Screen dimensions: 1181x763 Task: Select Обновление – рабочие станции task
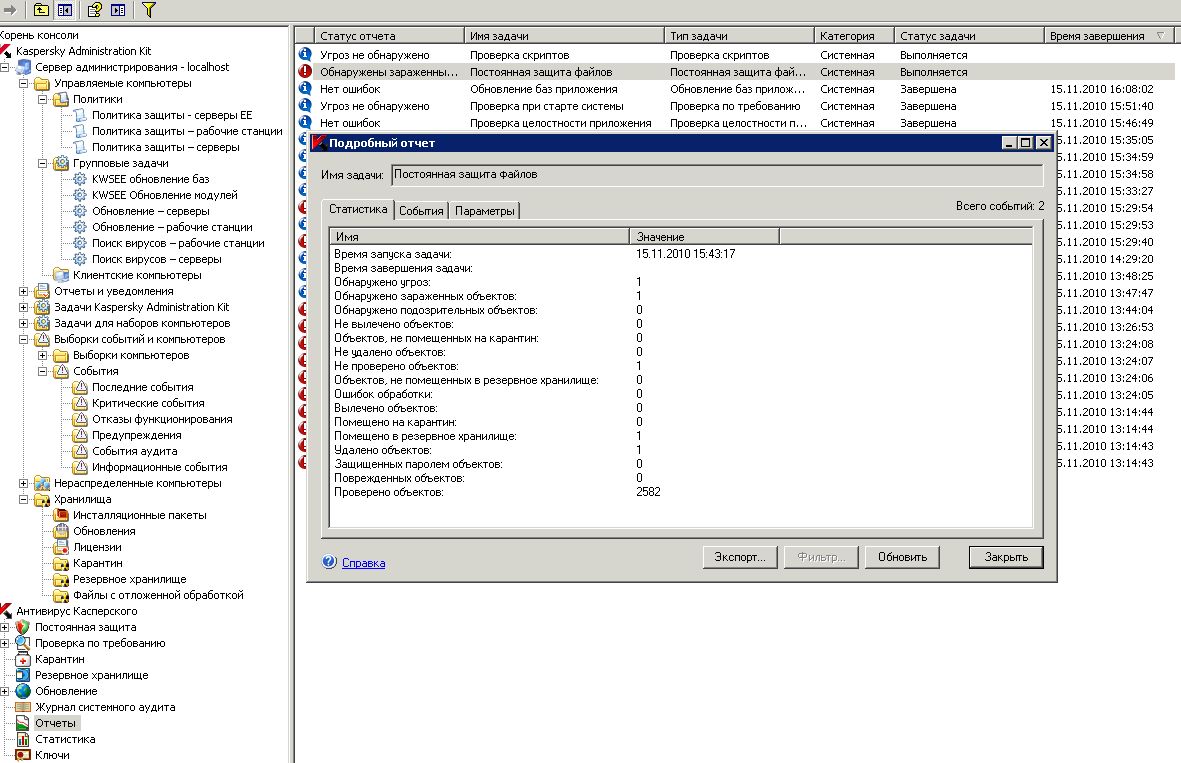(x=172, y=227)
